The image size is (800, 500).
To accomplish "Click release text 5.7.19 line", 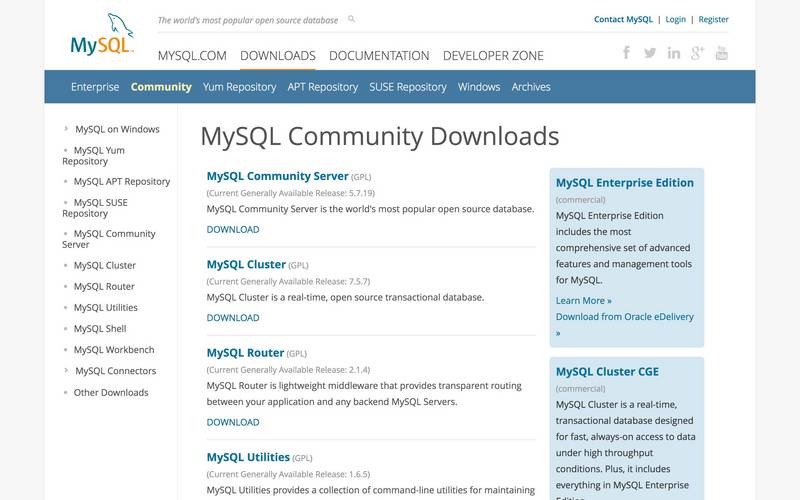I will (x=291, y=193).
